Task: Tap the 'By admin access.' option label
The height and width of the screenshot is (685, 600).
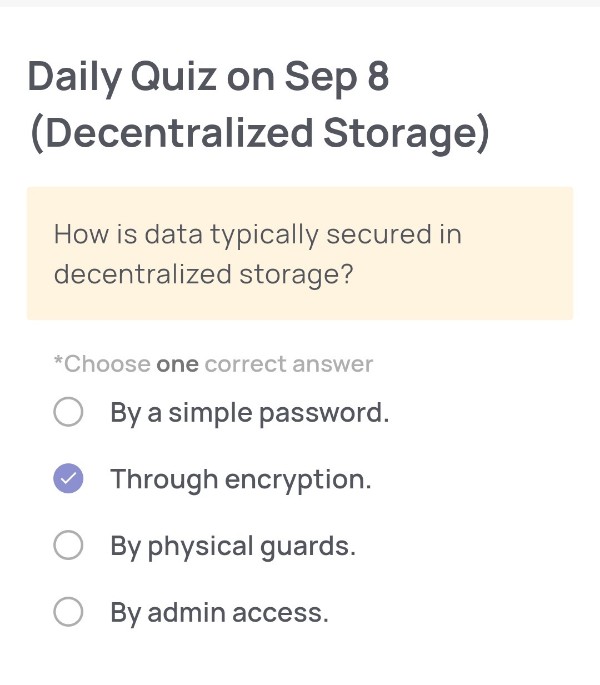Action: point(219,612)
